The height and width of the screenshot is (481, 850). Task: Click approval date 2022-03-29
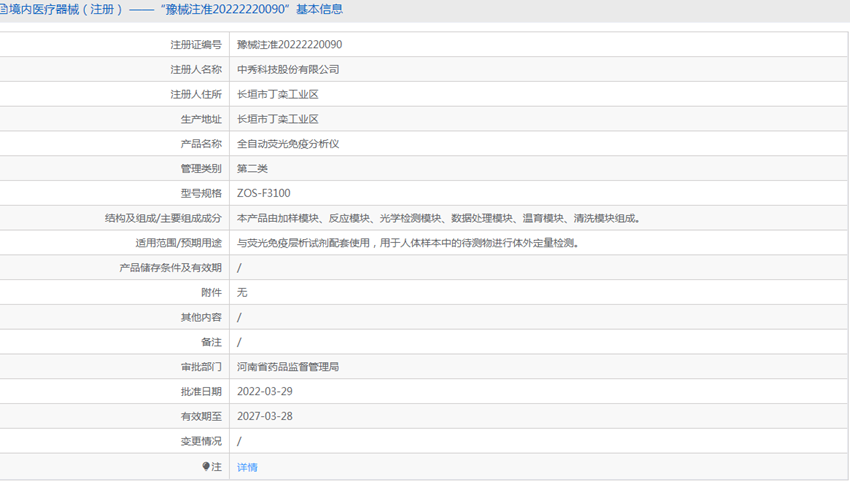click(265, 392)
